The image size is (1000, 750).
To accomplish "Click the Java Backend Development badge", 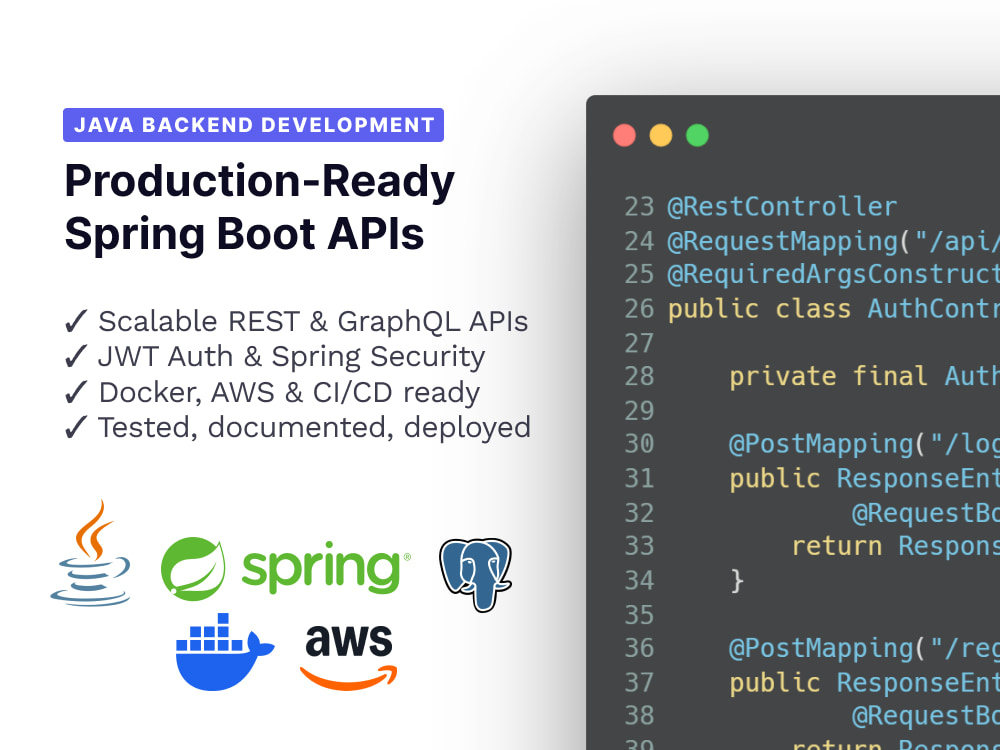I will tap(253, 125).
